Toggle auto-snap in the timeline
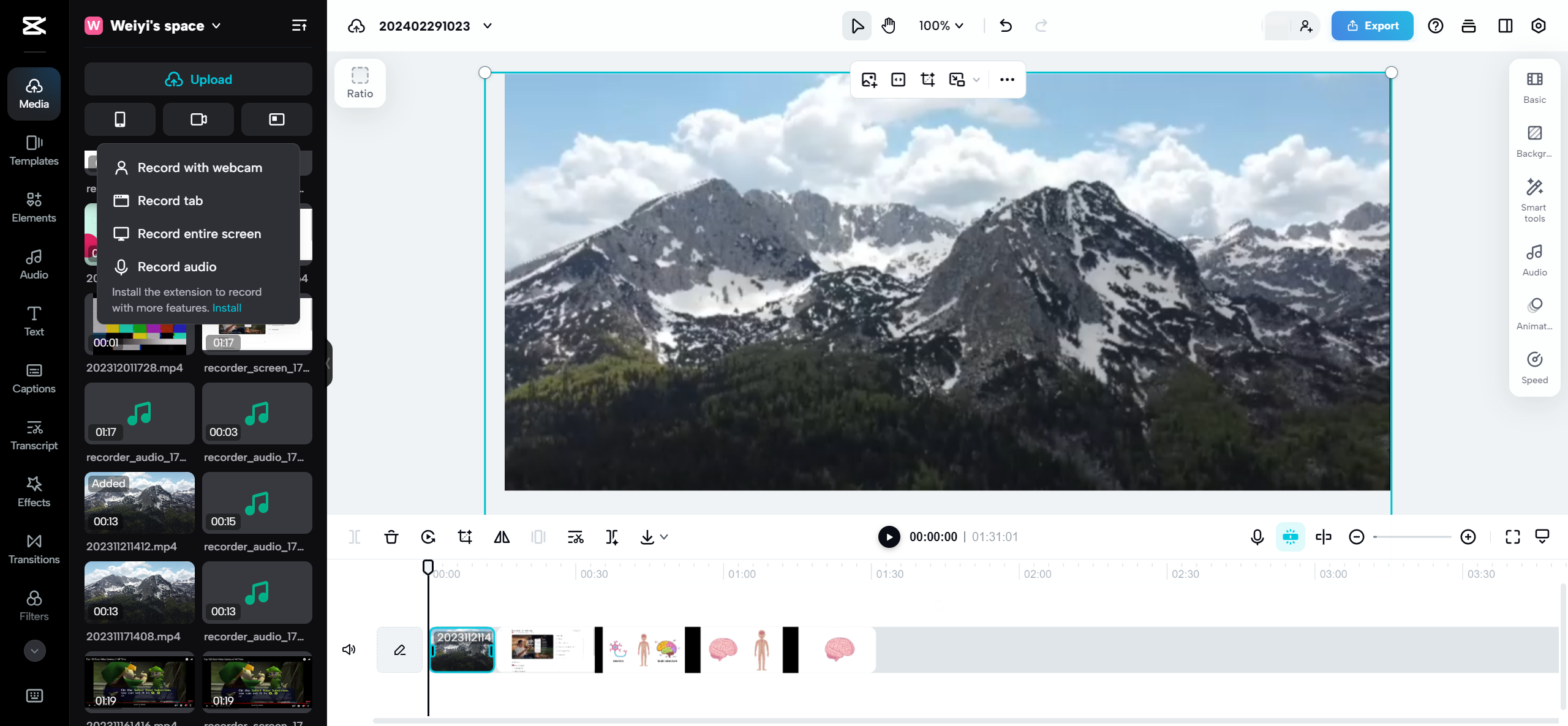The width and height of the screenshot is (1568, 726). coord(1291,536)
